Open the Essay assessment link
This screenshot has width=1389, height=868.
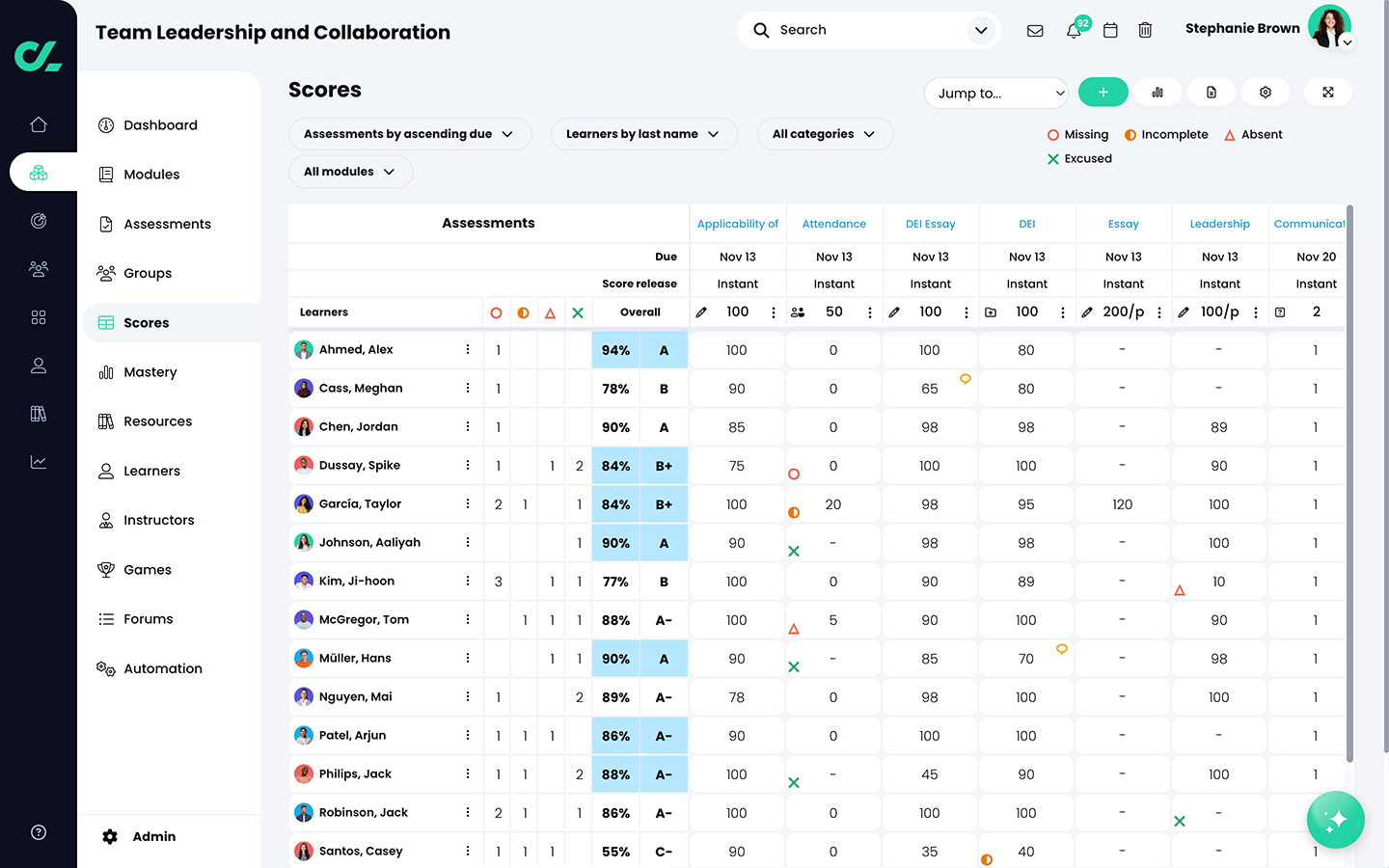pos(1124,224)
